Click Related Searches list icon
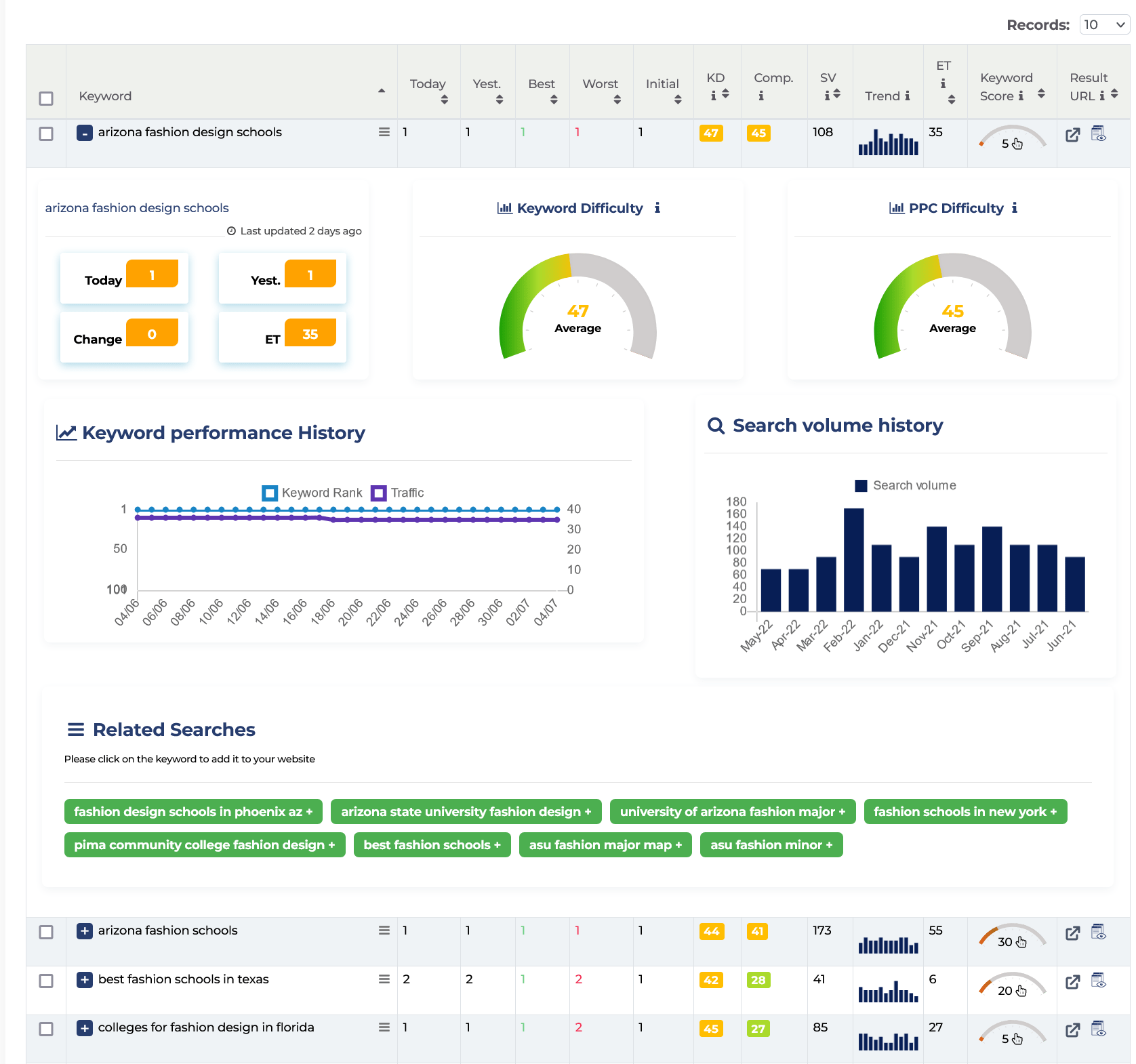 click(76, 730)
